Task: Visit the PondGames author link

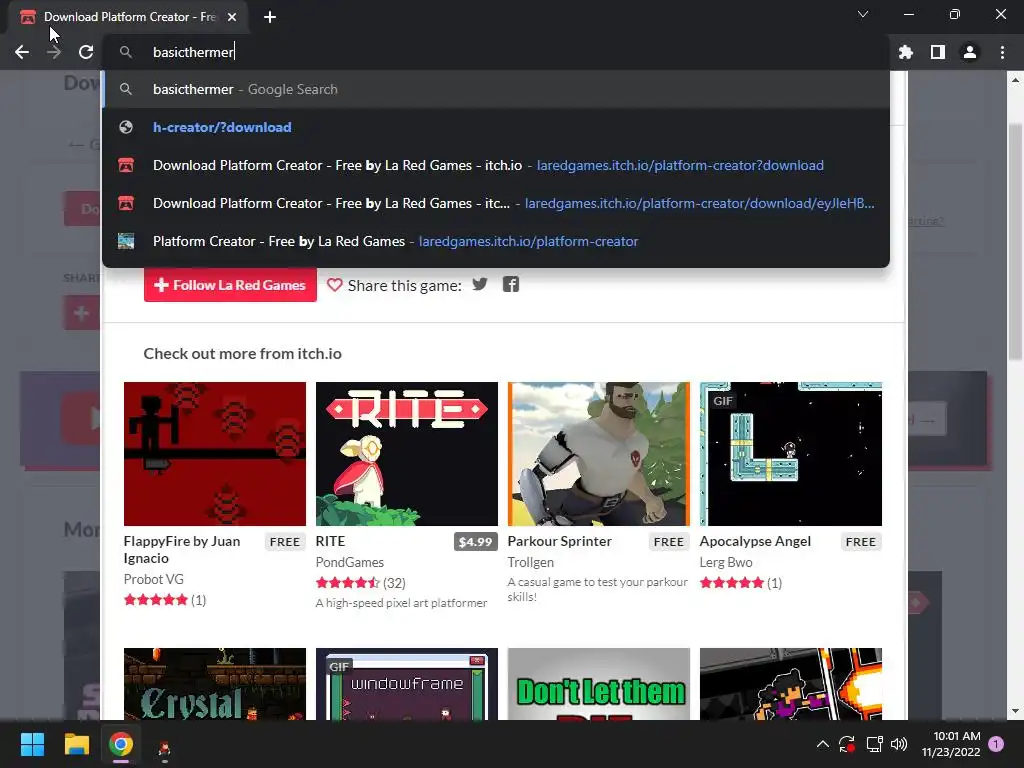Action: tap(349, 562)
